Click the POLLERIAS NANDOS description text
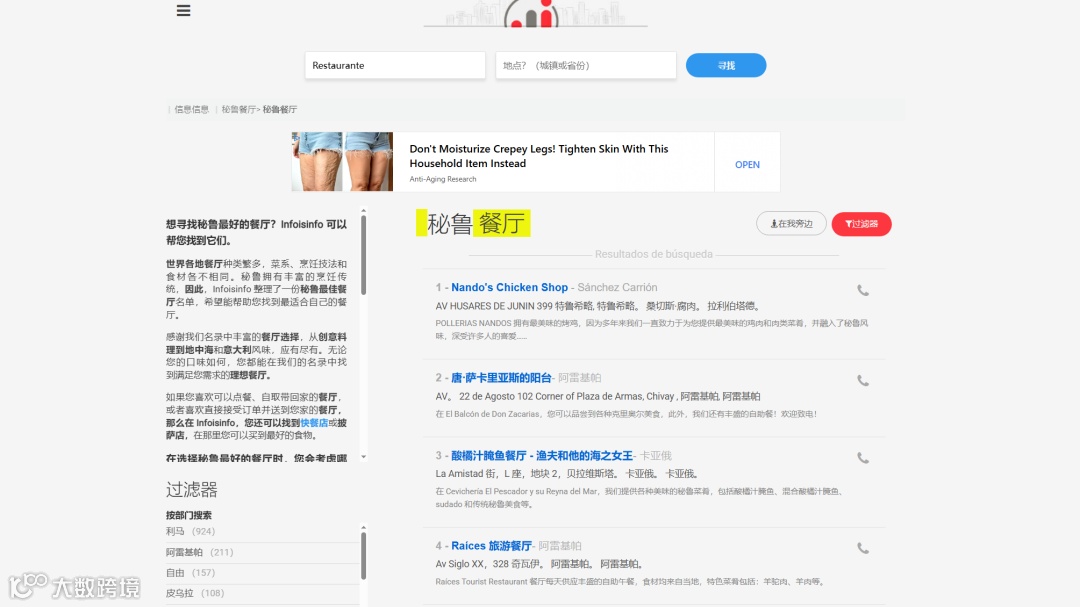 click(652, 329)
